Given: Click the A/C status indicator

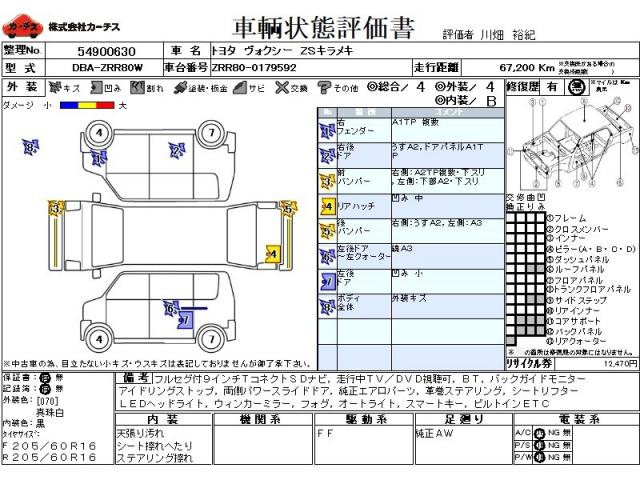Looking at the screenshot, I should click(x=539, y=432).
